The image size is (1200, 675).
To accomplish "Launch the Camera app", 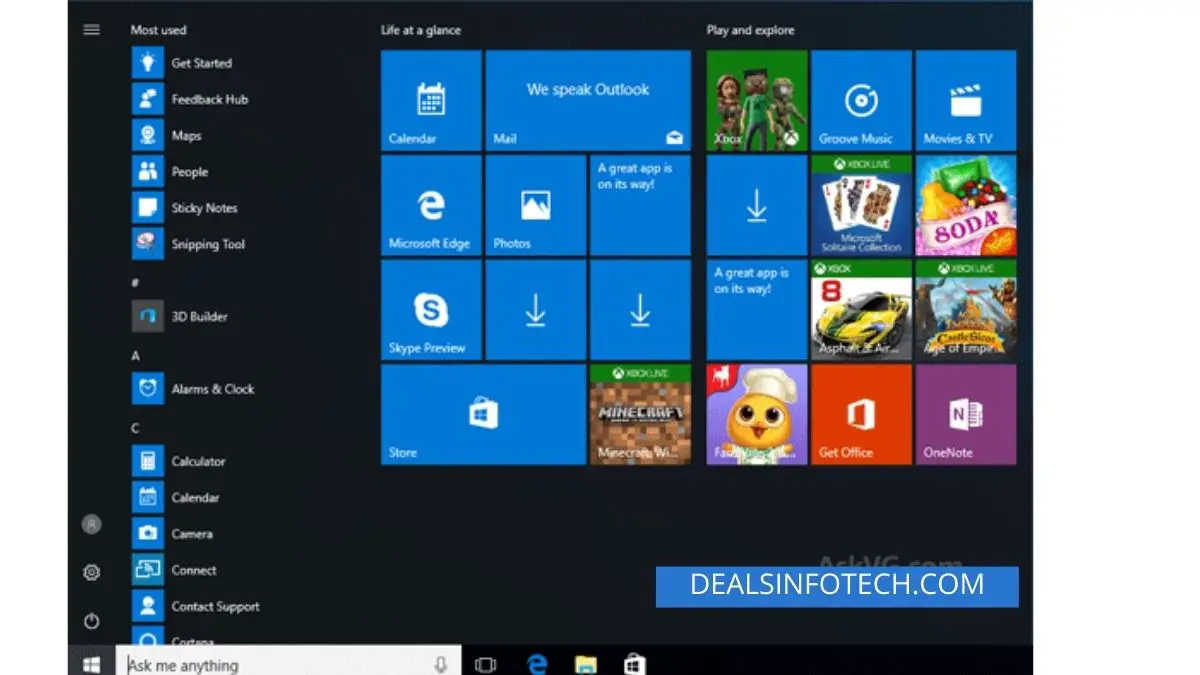I will tap(173, 534).
